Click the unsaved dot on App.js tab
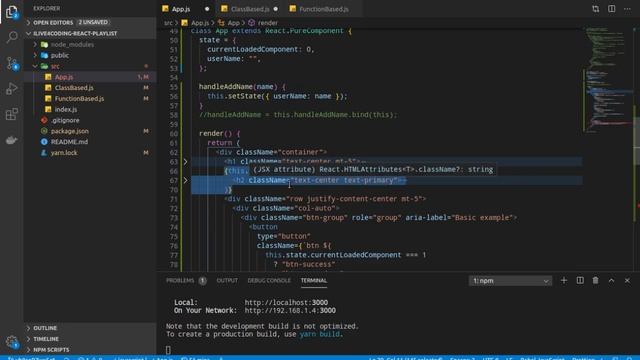This screenshot has width=640, height=360. point(207,9)
